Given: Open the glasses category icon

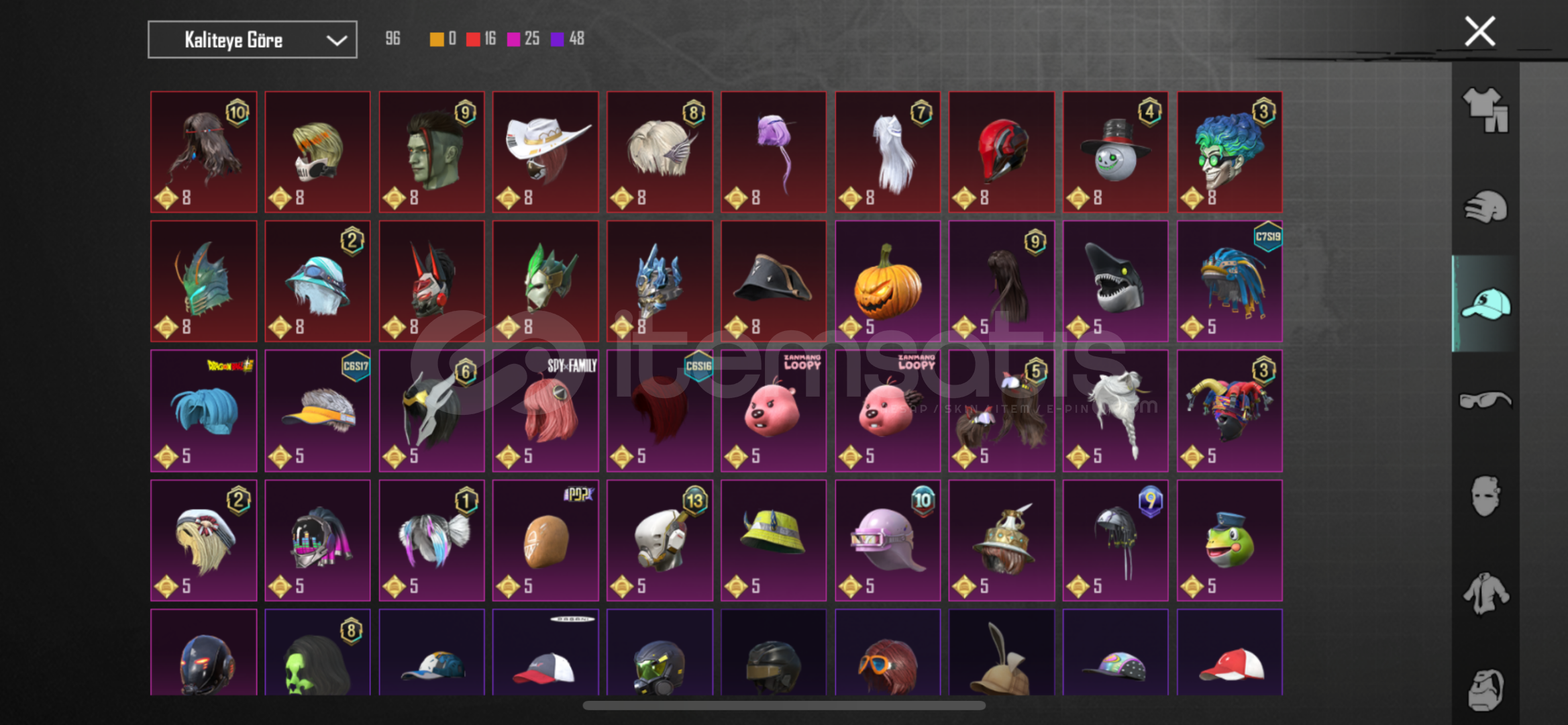Looking at the screenshot, I should pyautogui.click(x=1485, y=401).
